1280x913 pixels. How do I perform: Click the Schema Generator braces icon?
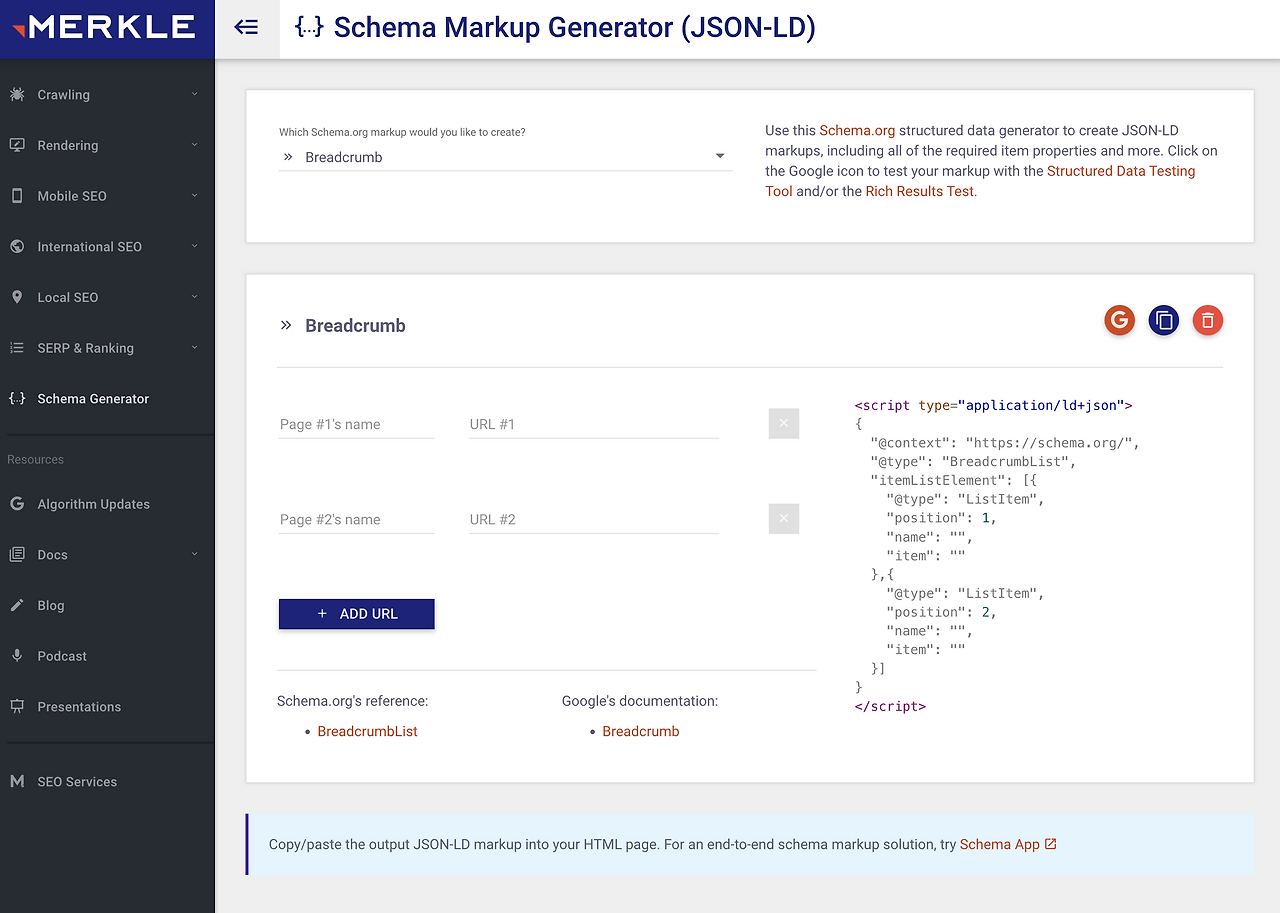[x=17, y=398]
